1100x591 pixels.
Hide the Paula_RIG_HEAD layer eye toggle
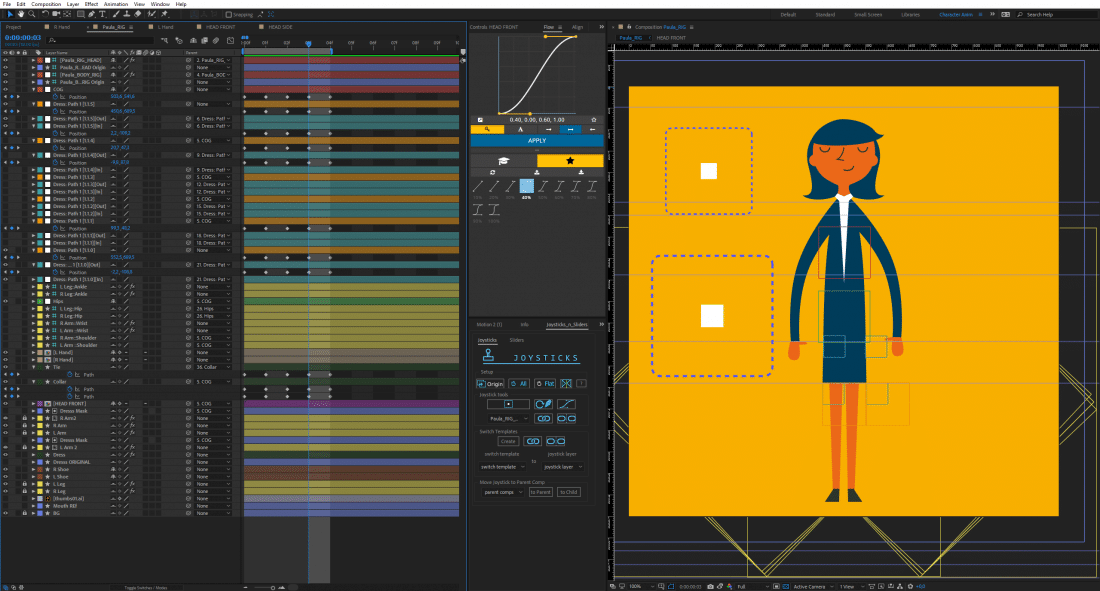coord(5,60)
